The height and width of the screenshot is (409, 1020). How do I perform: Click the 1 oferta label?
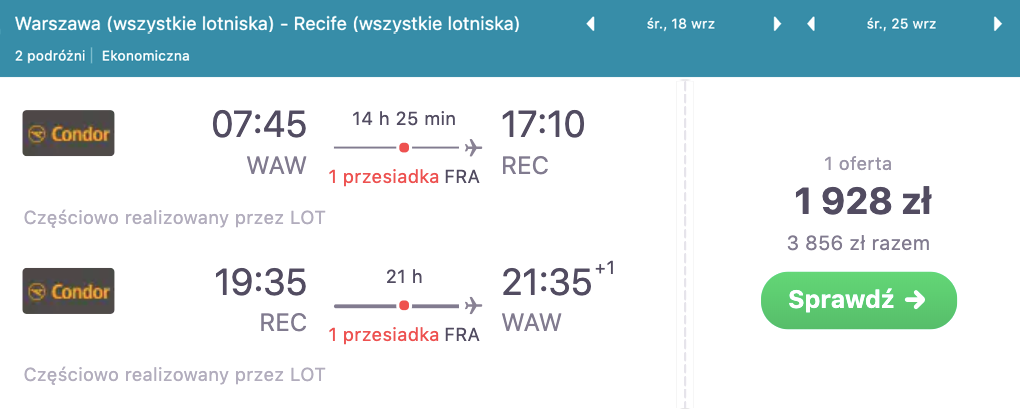pyautogui.click(x=858, y=164)
